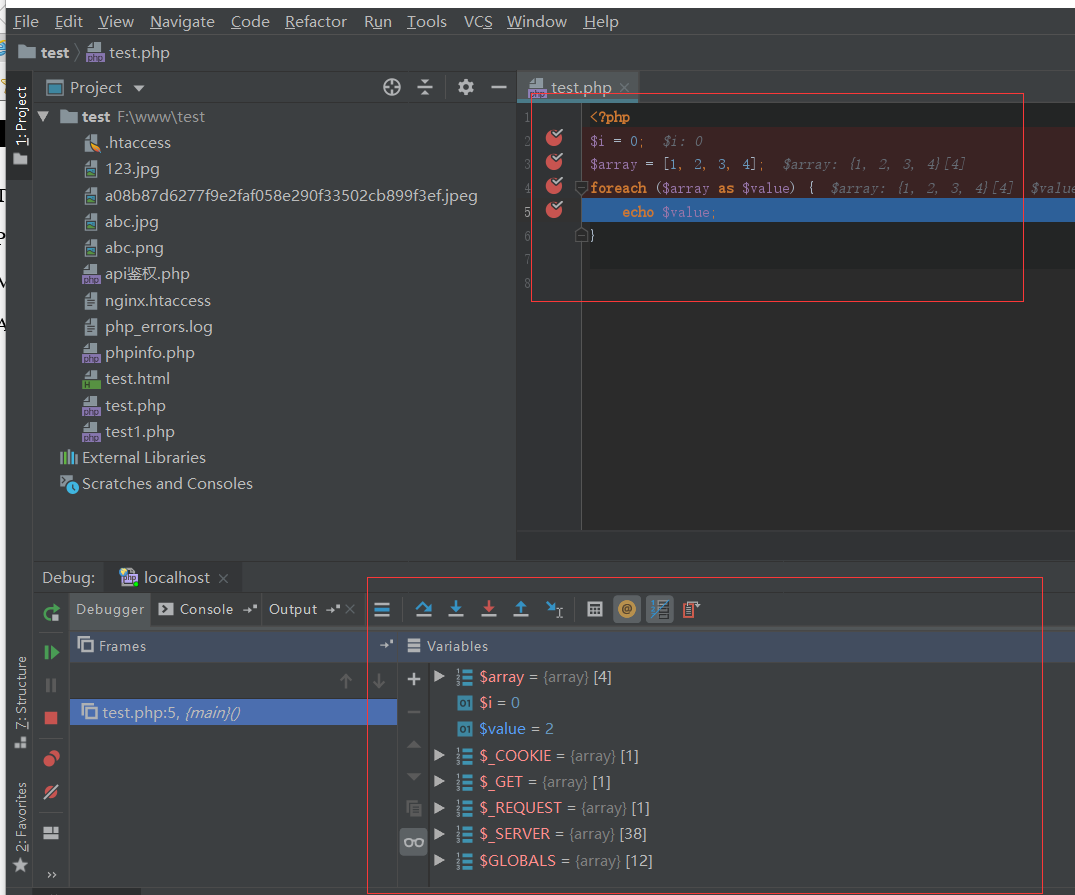This screenshot has height=895, width=1075.
Task: Close the localhost debug session tab
Action: pos(224,578)
